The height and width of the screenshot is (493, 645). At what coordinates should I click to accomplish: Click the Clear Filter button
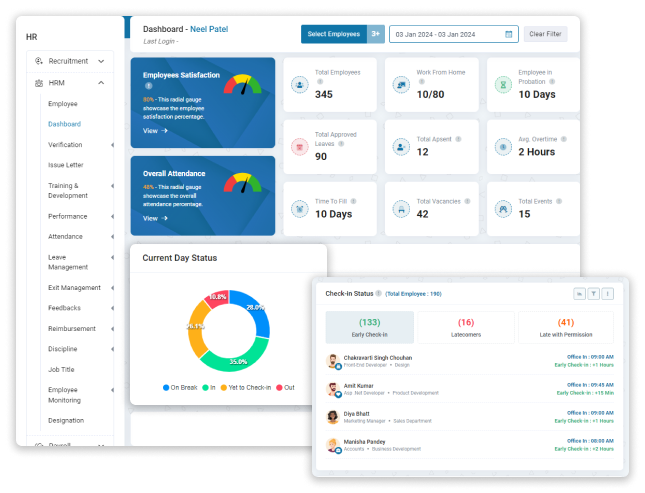click(x=545, y=34)
